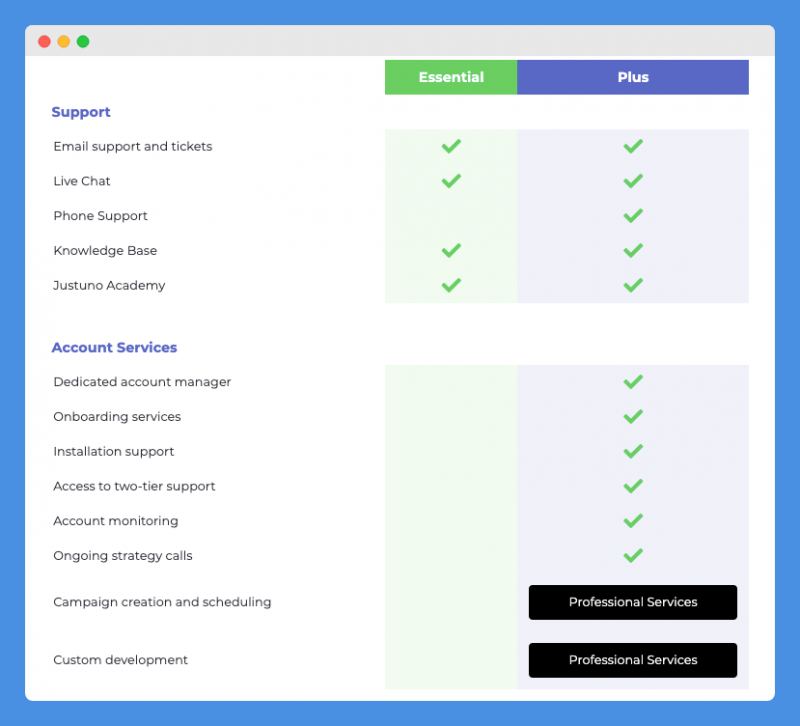The height and width of the screenshot is (726, 800).
Task: Click Plus checkmark for Dedicated account manager
Action: 633,382
